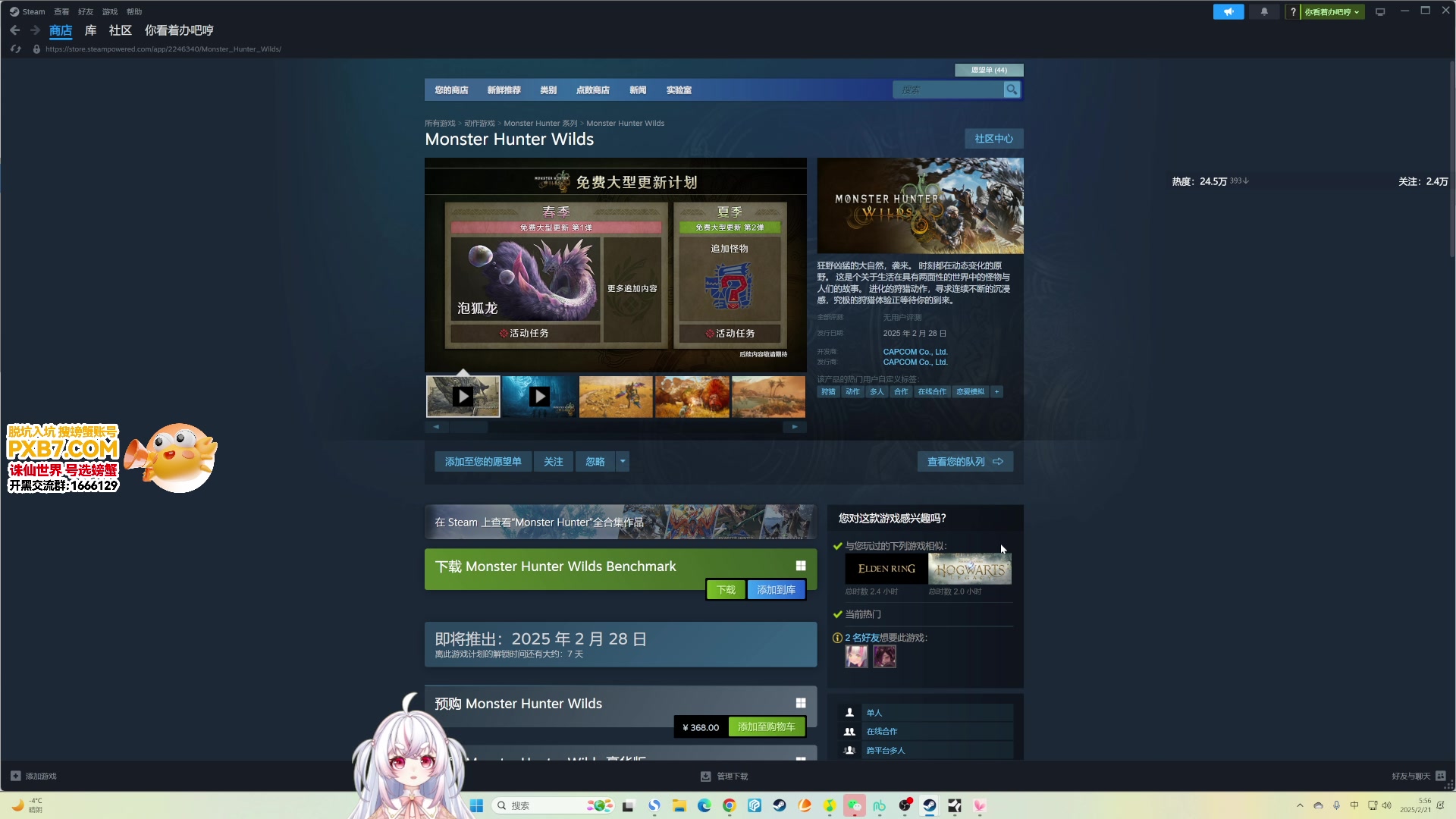Open the 你看着办吧哼 profile tab
The height and width of the screenshot is (819, 1456).
tap(179, 30)
